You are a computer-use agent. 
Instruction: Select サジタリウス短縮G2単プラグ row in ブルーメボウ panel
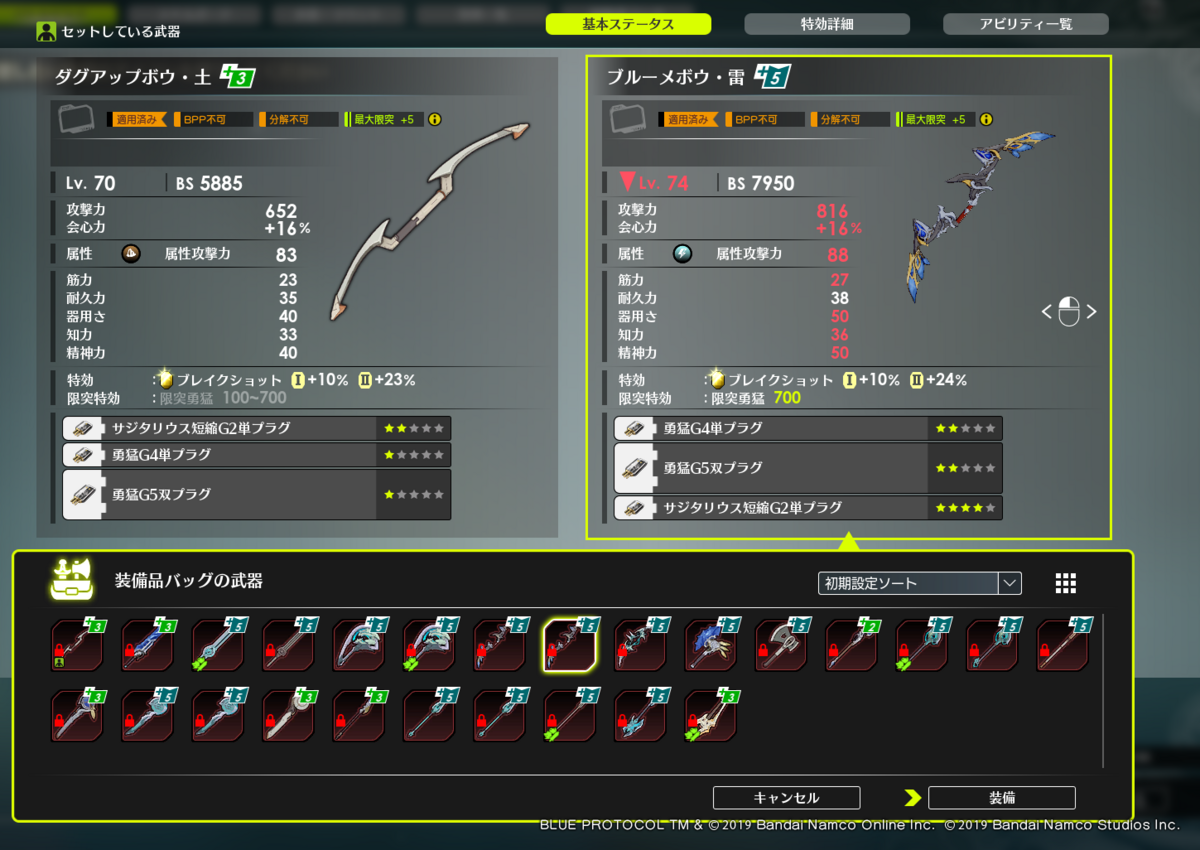tap(808, 507)
